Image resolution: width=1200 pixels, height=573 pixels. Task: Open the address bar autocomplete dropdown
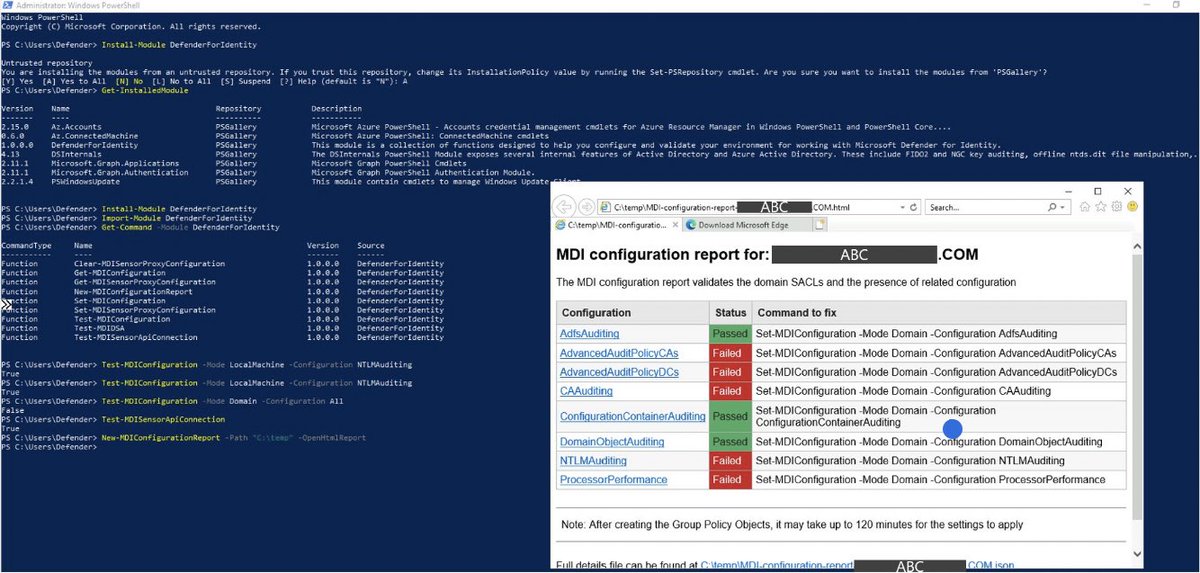coord(902,207)
